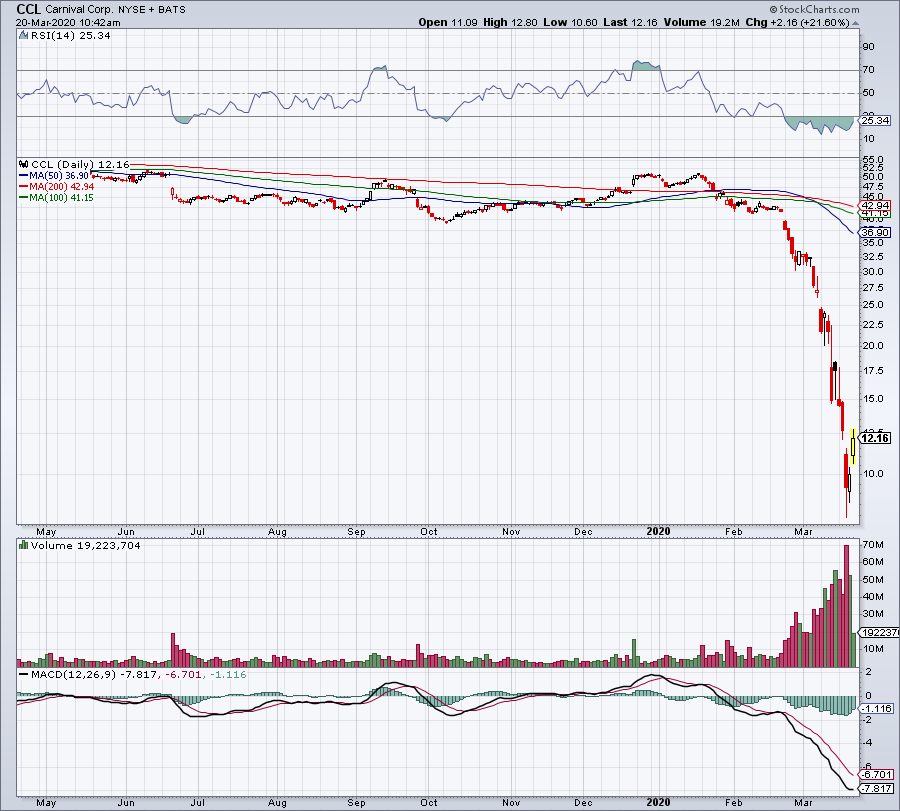Click the 25.34 RSI value tag on right axis
The image size is (900, 811).
[875, 120]
